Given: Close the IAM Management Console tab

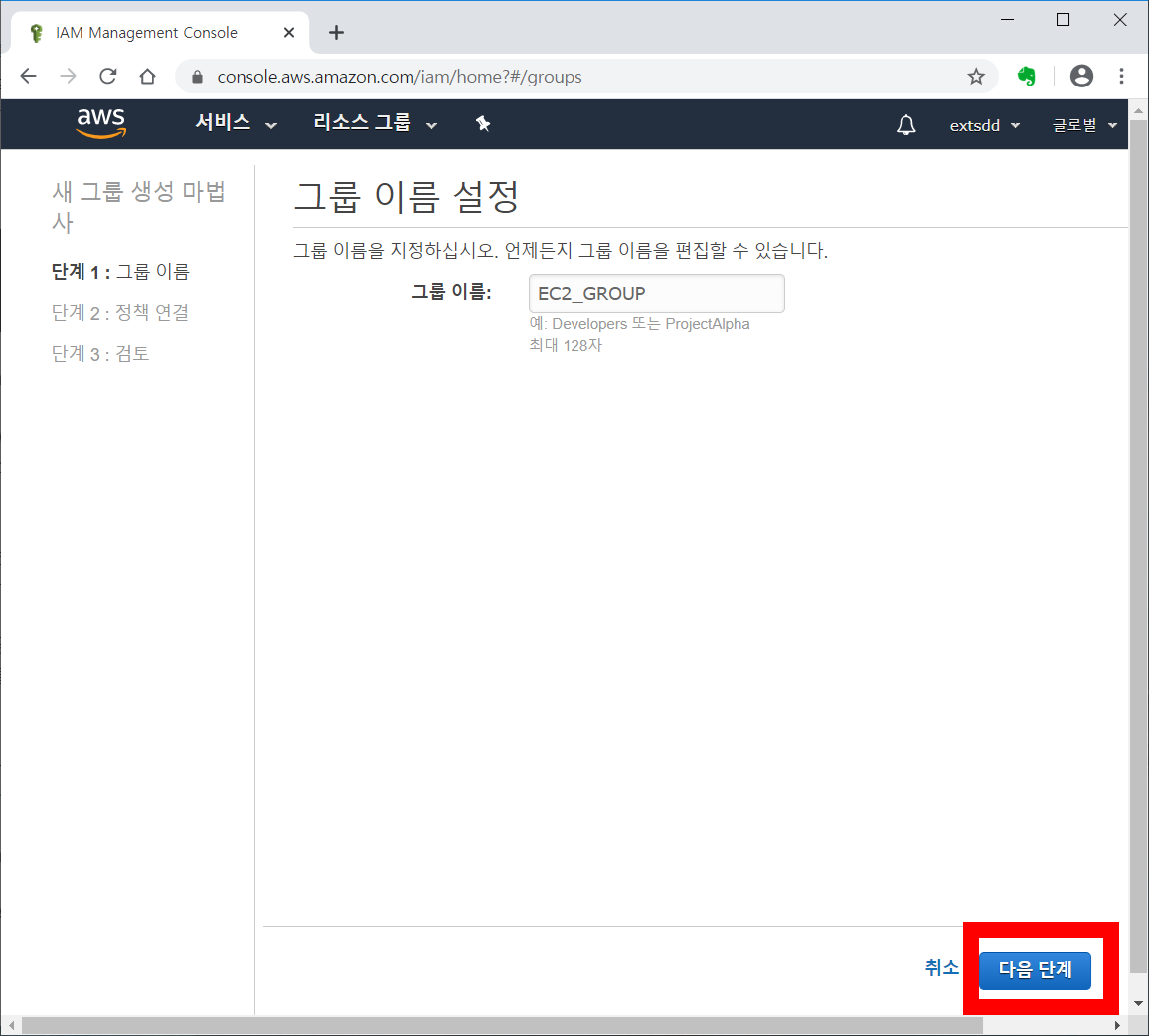Looking at the screenshot, I should 289,32.
